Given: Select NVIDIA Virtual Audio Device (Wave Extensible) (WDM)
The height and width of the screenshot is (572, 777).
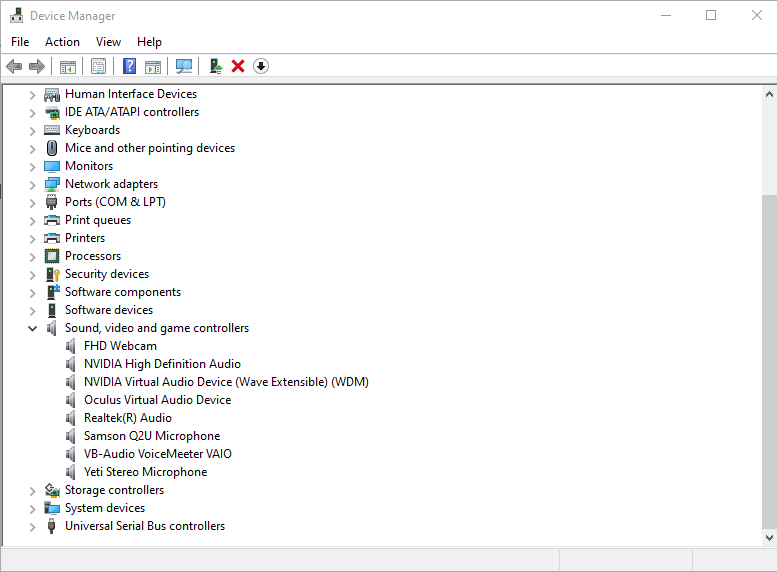Looking at the screenshot, I should 226,382.
